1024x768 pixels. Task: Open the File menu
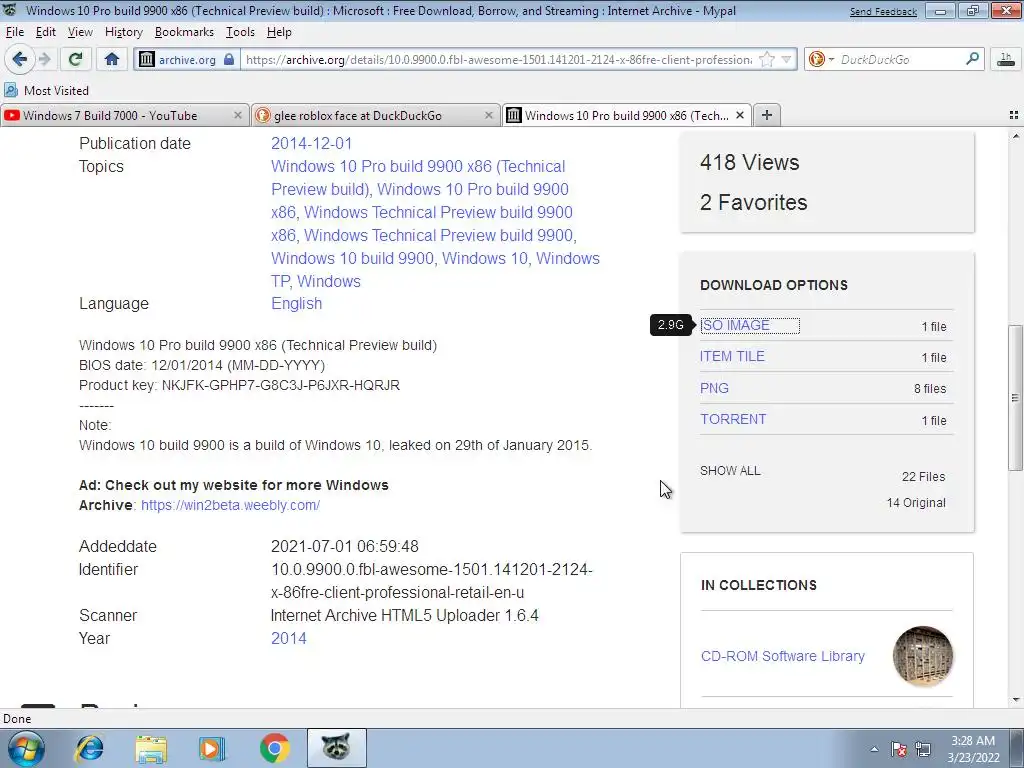click(x=14, y=32)
